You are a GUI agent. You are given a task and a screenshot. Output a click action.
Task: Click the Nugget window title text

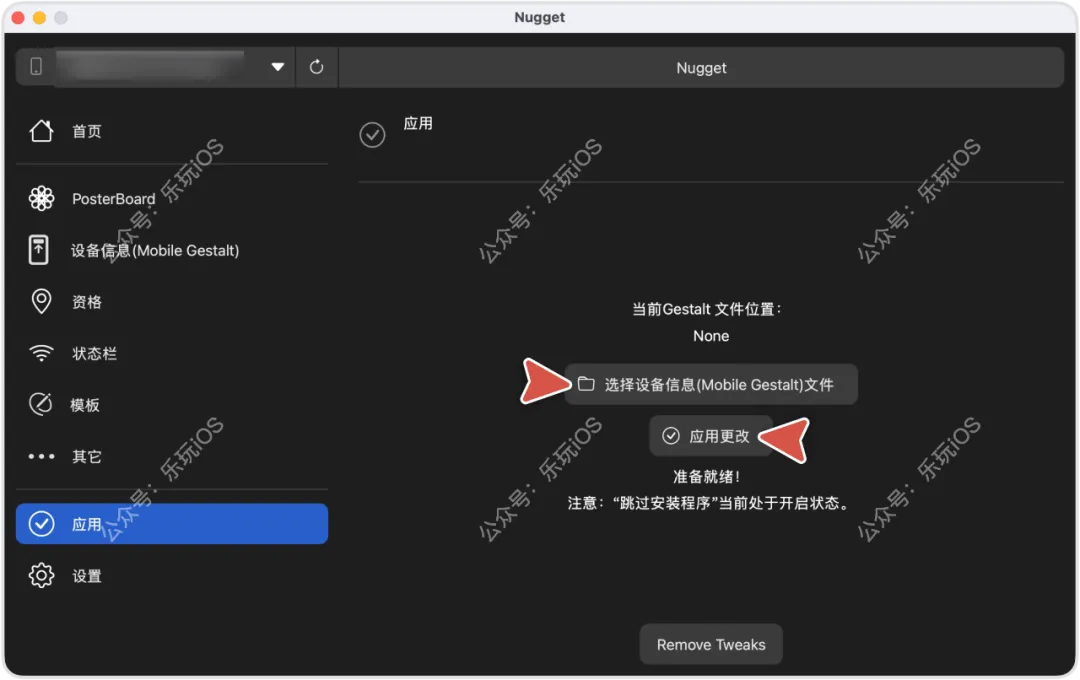[539, 17]
